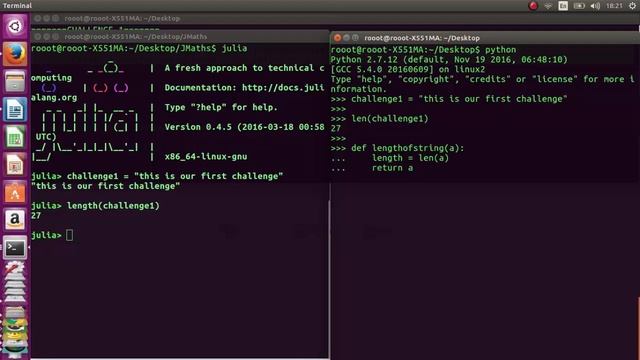
Task: Open LibreOffice Calc from the dock
Action: tap(15, 137)
